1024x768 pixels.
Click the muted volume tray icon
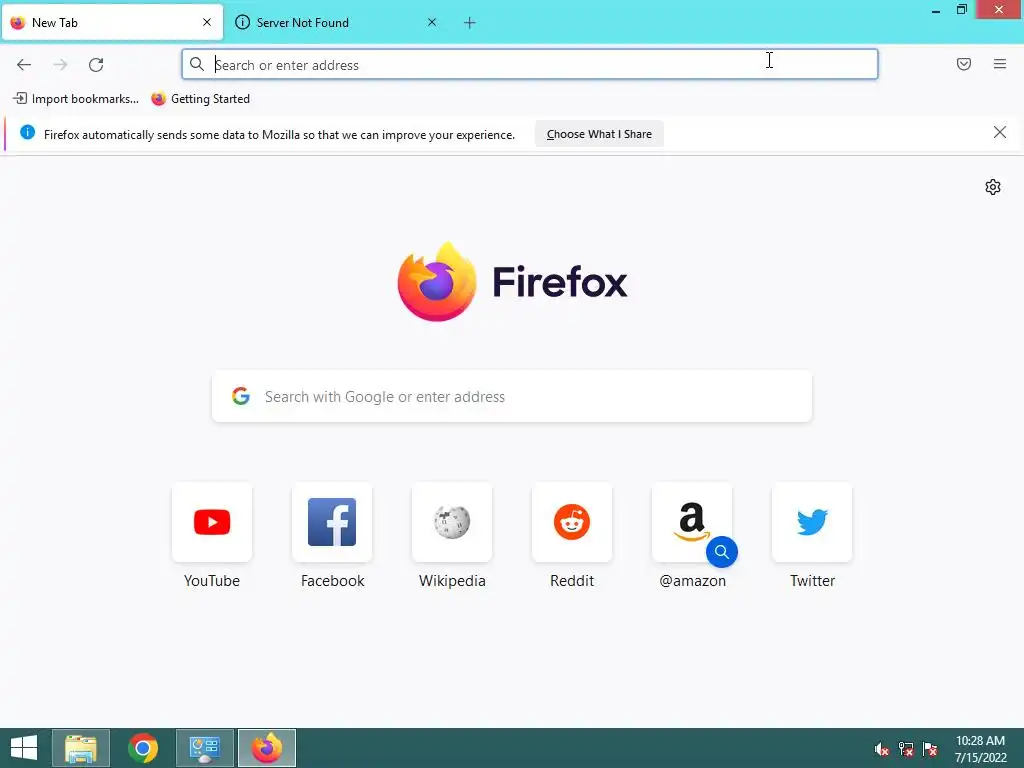tap(882, 749)
